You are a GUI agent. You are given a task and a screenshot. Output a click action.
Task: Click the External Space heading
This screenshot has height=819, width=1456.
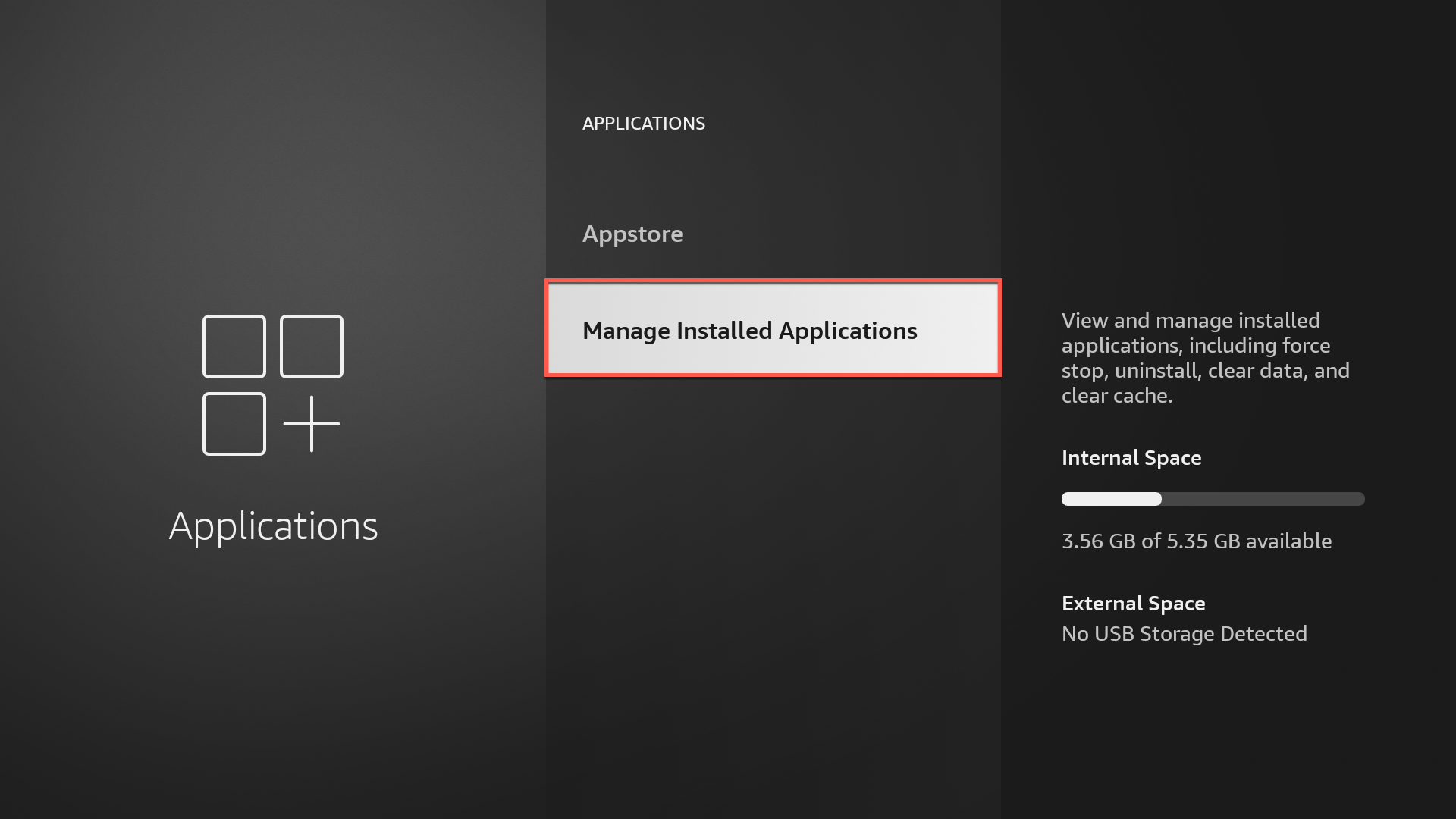(x=1133, y=604)
